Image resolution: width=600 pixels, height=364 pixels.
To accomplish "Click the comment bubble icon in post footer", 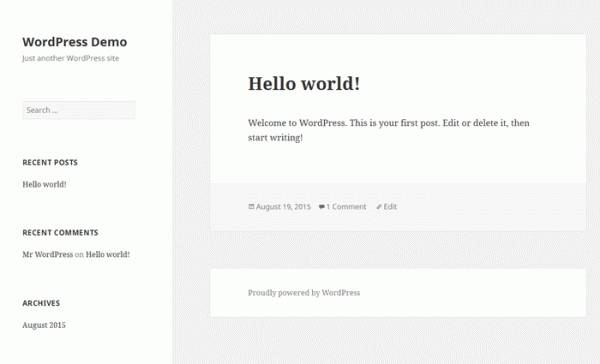I will (x=322, y=207).
